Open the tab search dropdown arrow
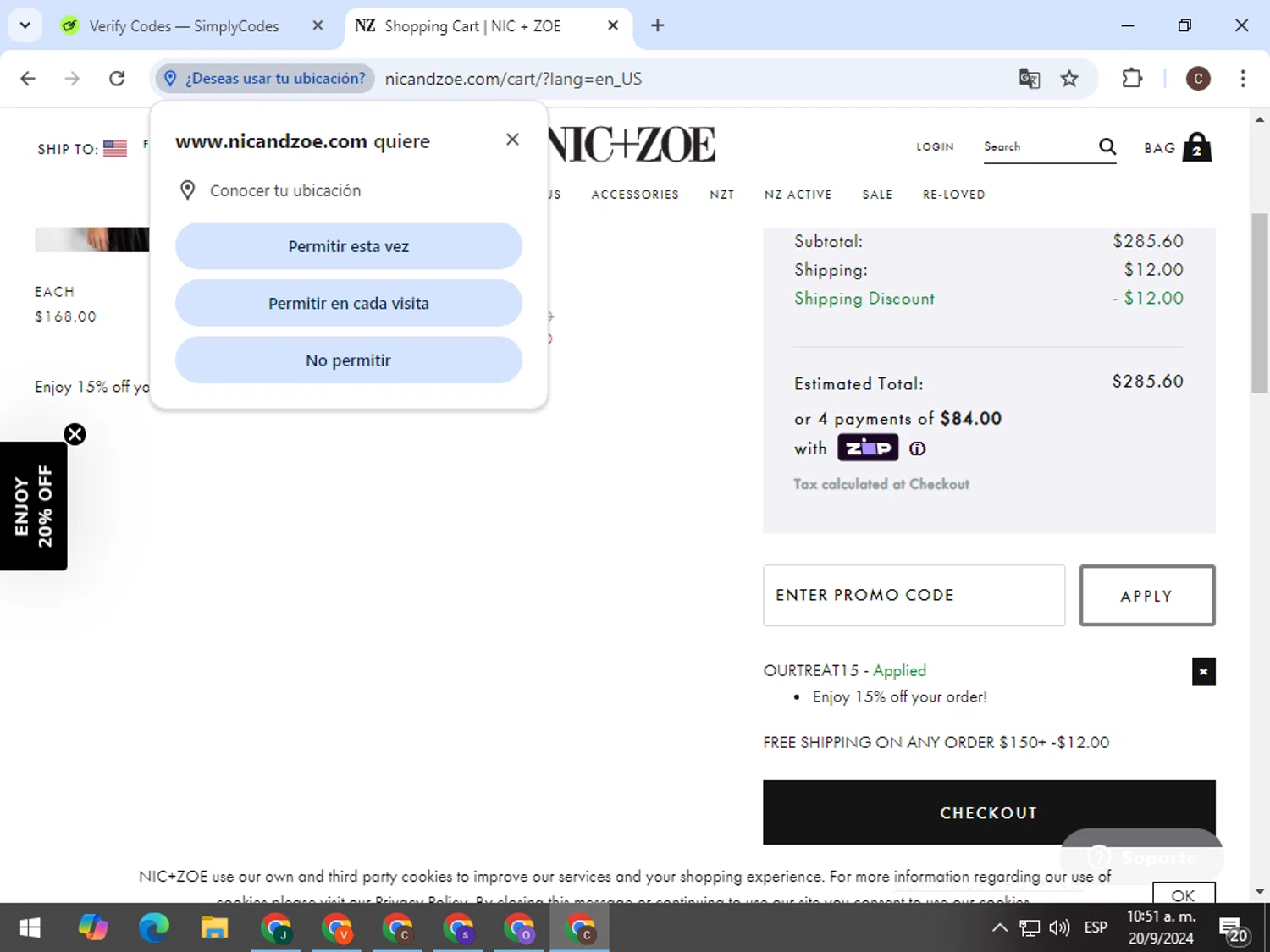This screenshot has height=952, width=1270. [x=25, y=25]
